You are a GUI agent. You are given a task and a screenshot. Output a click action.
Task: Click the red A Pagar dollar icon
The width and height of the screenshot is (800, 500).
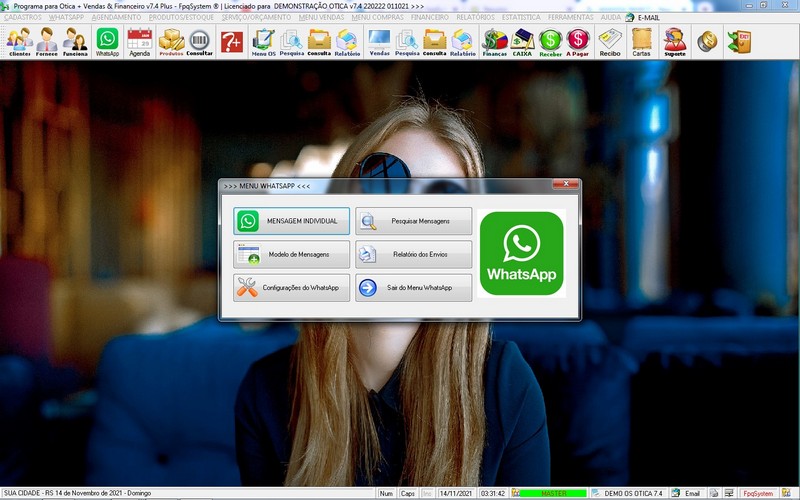click(x=578, y=42)
